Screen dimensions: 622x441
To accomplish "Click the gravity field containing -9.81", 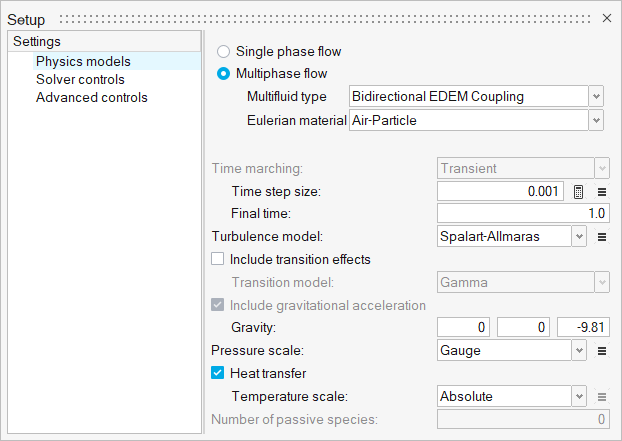I will 584,328.
